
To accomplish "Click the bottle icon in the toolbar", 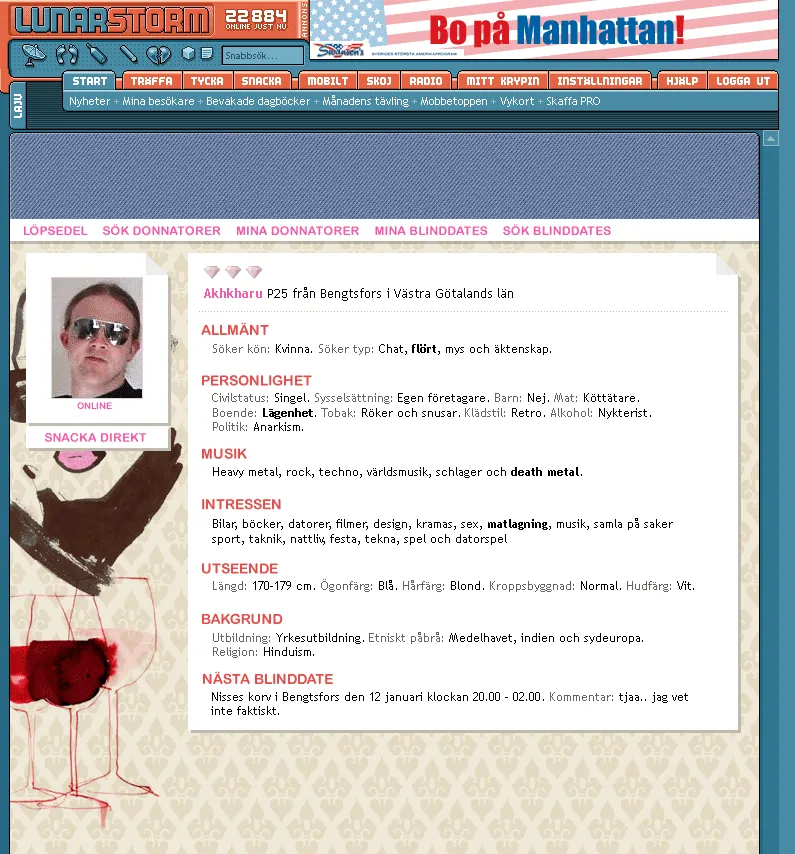I will click(97, 54).
